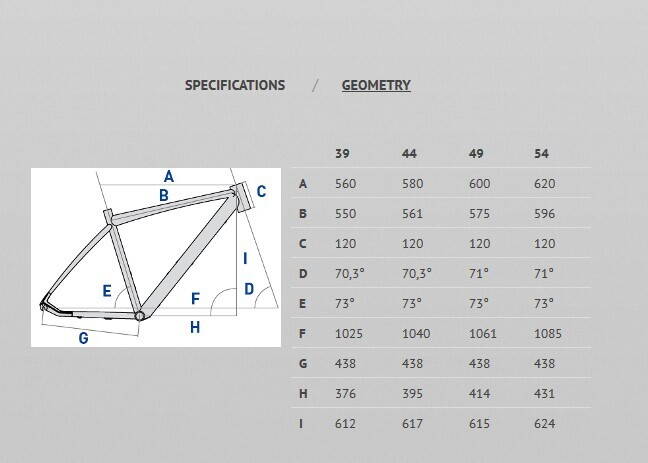Click the 580 value in row A

pyautogui.click(x=411, y=184)
